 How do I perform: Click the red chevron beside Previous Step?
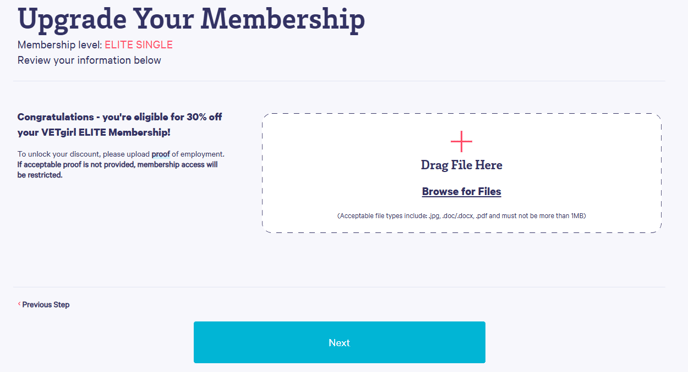pyautogui.click(x=19, y=304)
